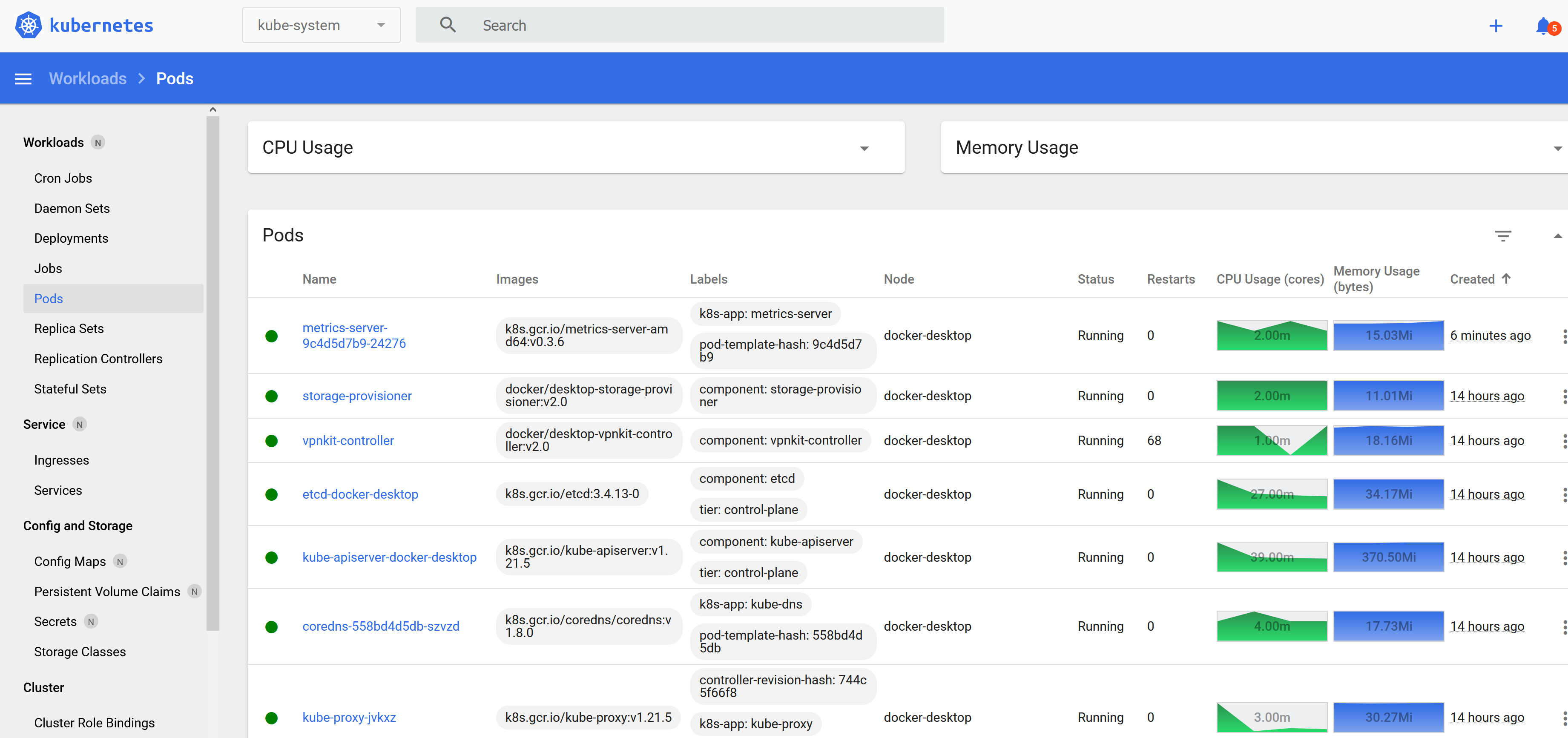Open the Memory Usage dropdown
Screen dimensions: 1568x738
click(x=1558, y=147)
